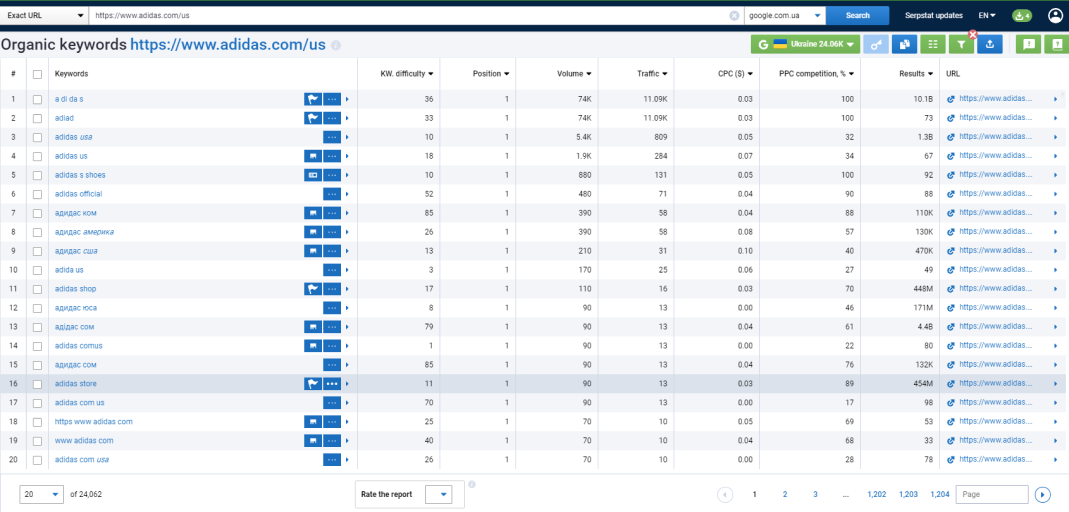Sort by the Volume column header
The width and height of the screenshot is (1069, 512).
coord(574,74)
